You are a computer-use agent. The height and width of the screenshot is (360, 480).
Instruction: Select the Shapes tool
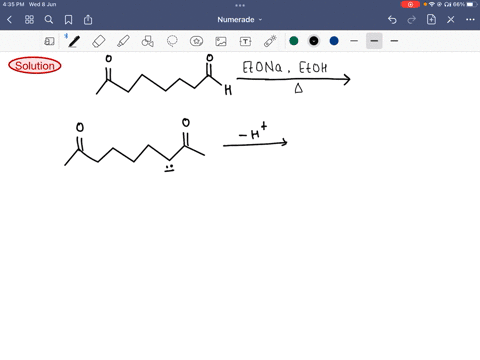coord(148,41)
